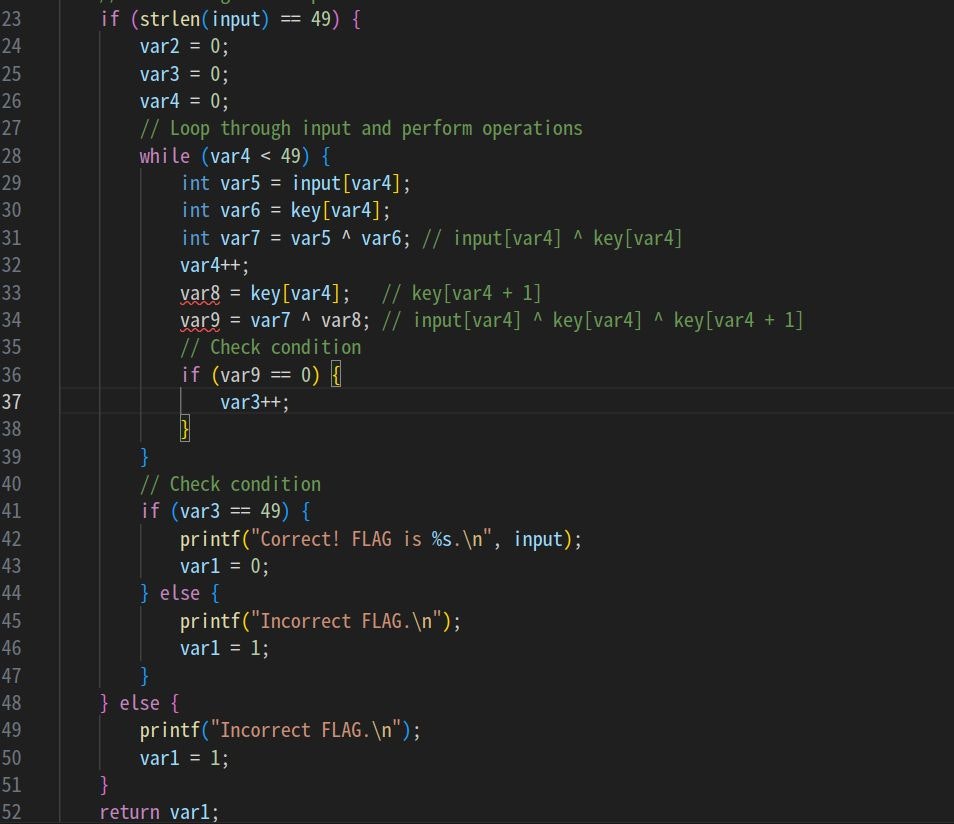The image size is (954, 824).
Task: Click the '} else {' on line 44
Action: tap(179, 594)
